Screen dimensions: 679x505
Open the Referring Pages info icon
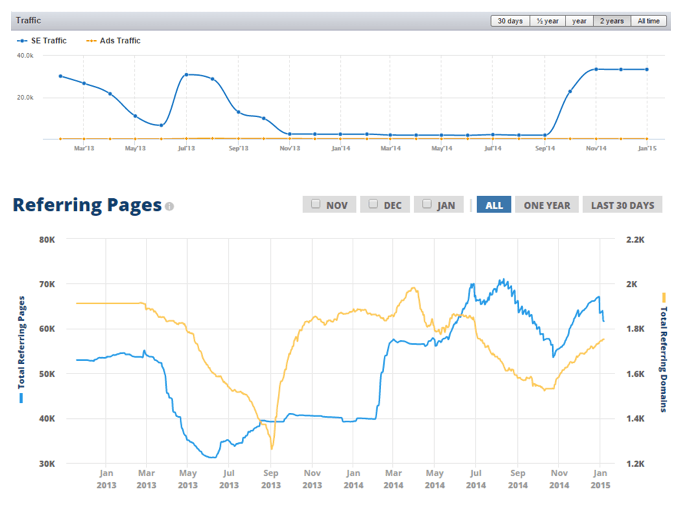pos(169,207)
